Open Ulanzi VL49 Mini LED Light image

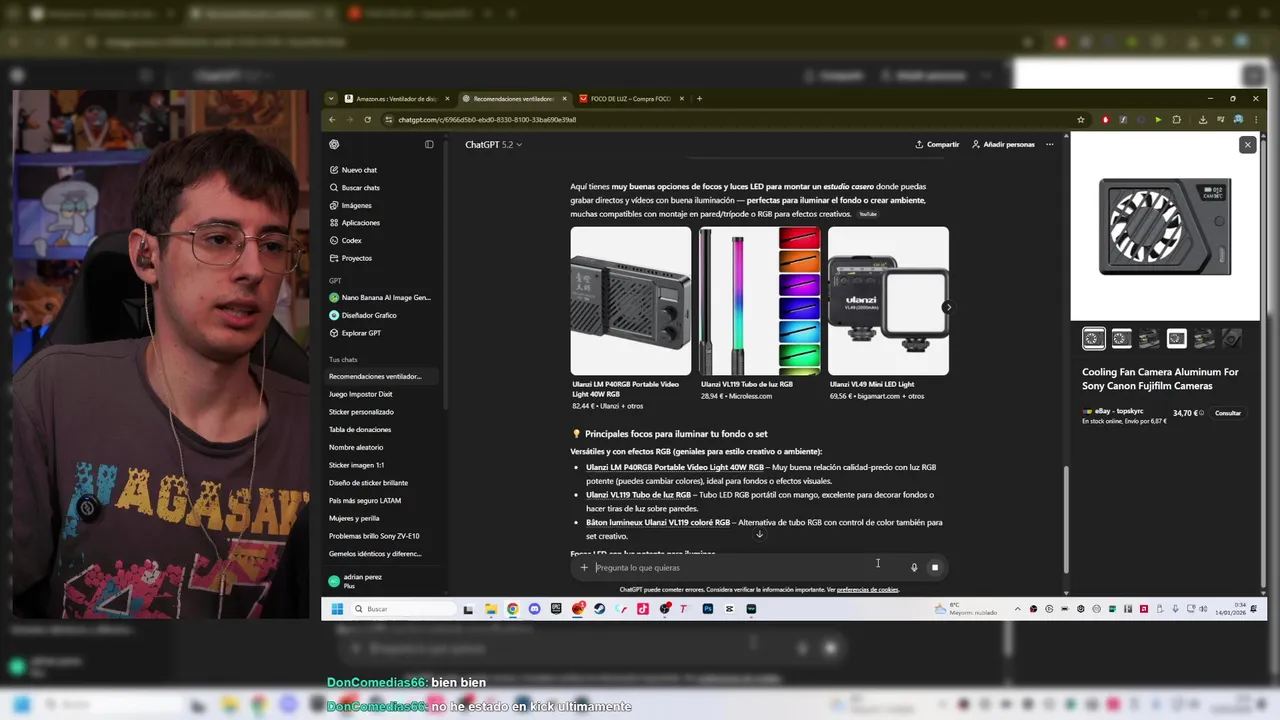tap(888, 301)
